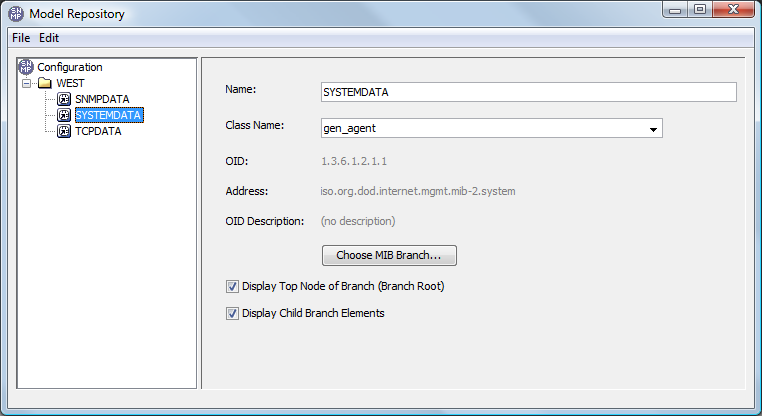This screenshot has height=416, width=762.
Task: Open the Edit menu
Action: click(49, 38)
